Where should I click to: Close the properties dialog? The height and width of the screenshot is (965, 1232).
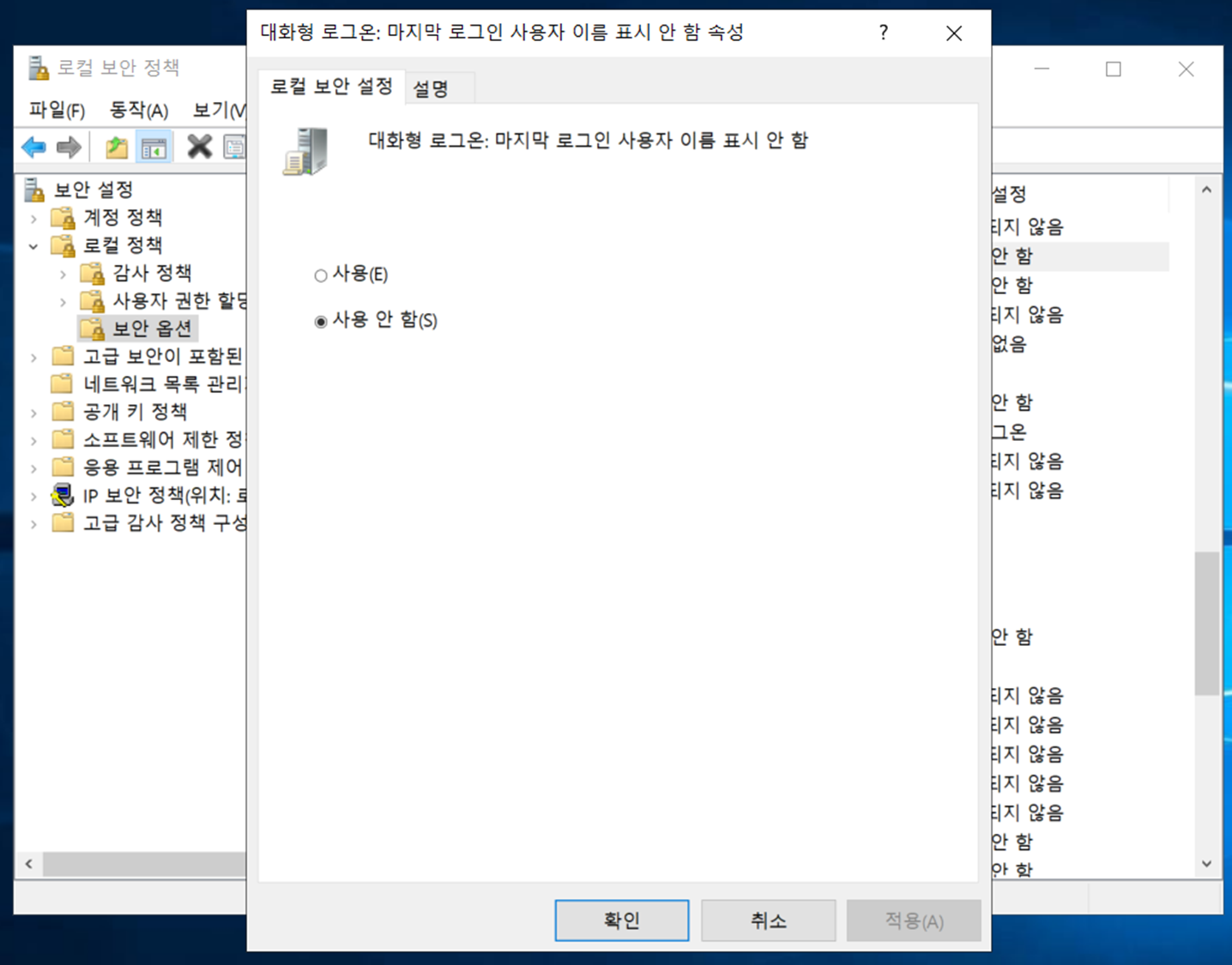click(x=954, y=33)
